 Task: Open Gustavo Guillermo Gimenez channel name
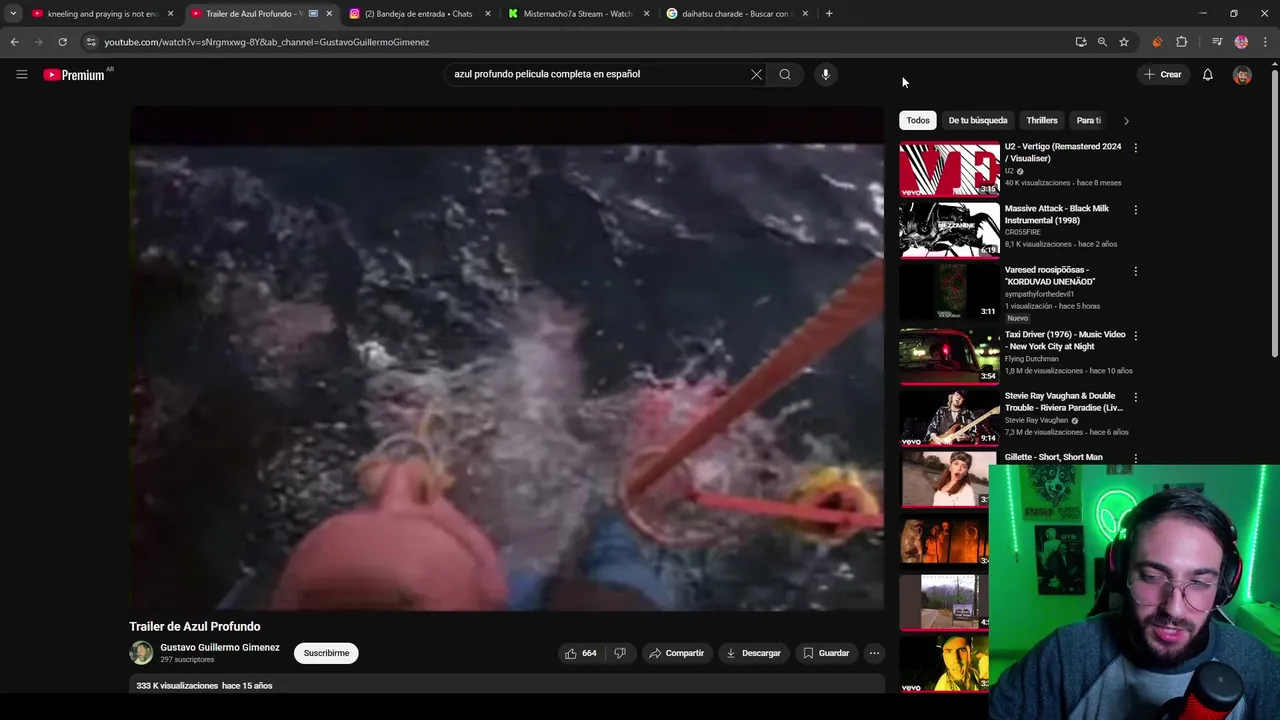coord(220,648)
